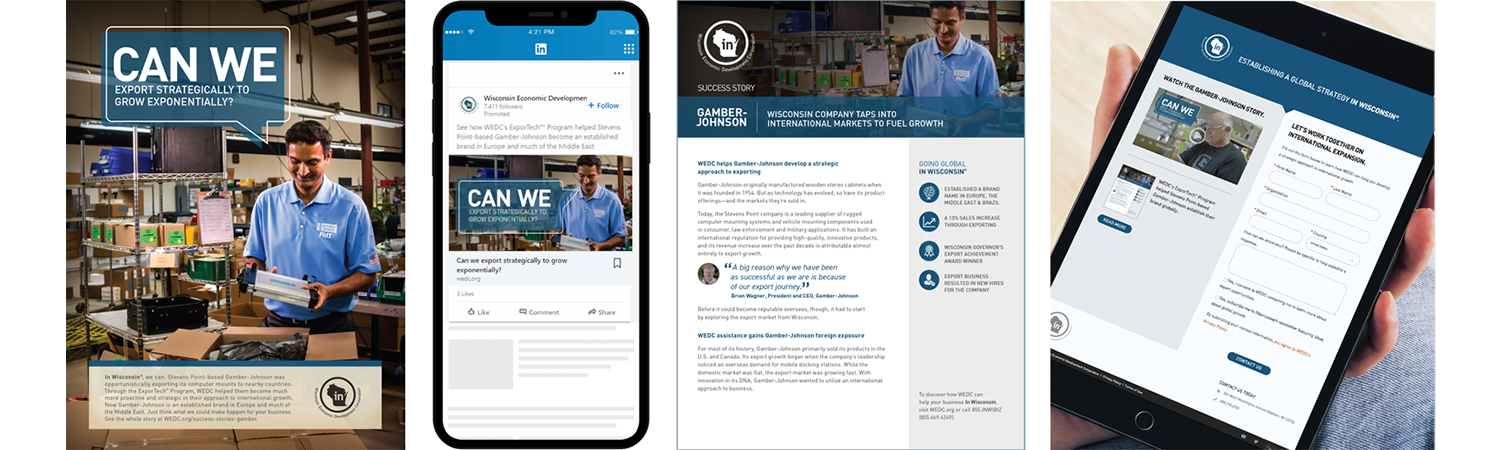Click 'SUCCESS STORY' label on the document
The height and width of the screenshot is (450, 1500).
point(727,88)
